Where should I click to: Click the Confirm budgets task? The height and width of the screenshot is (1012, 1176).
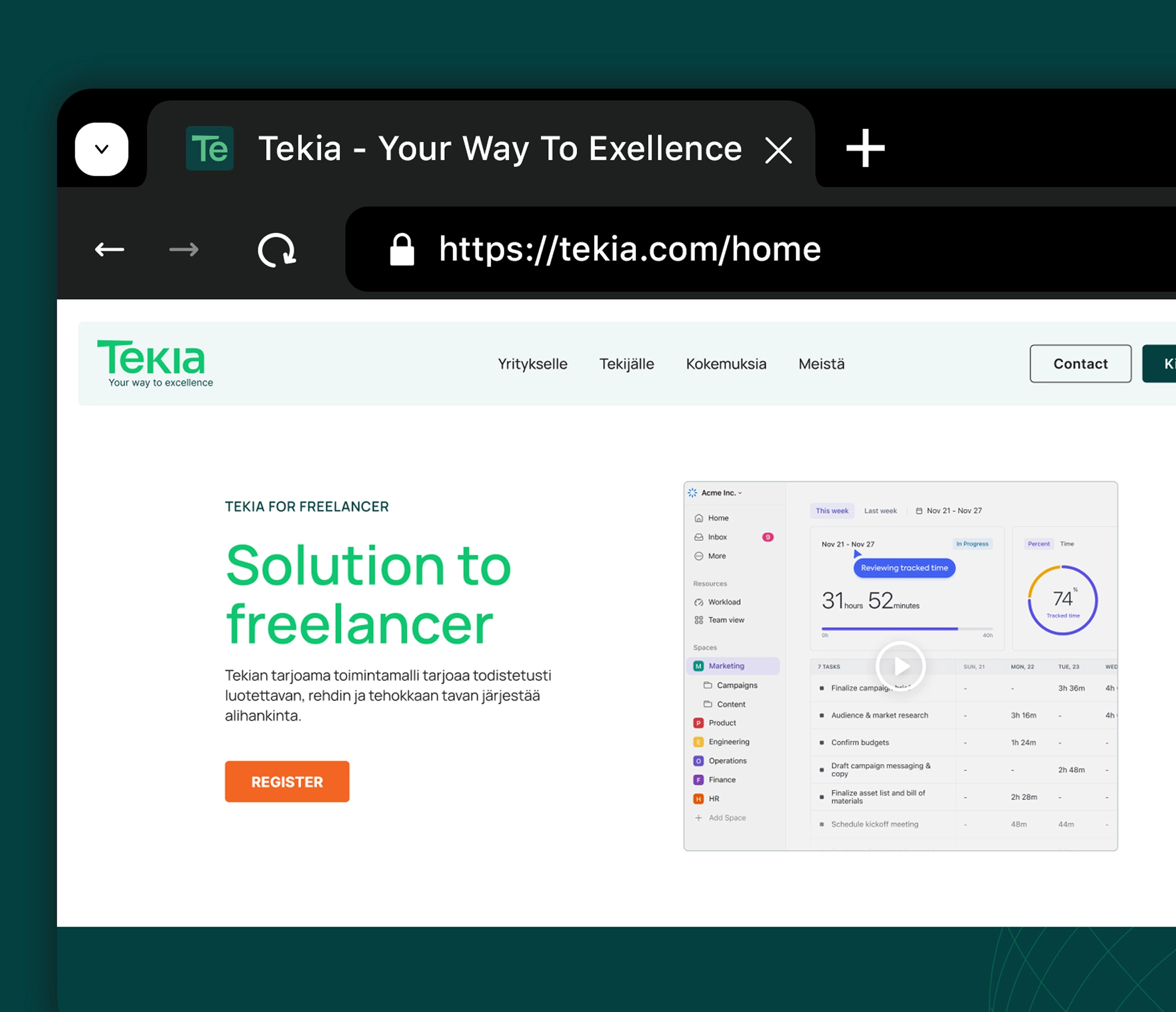point(860,743)
